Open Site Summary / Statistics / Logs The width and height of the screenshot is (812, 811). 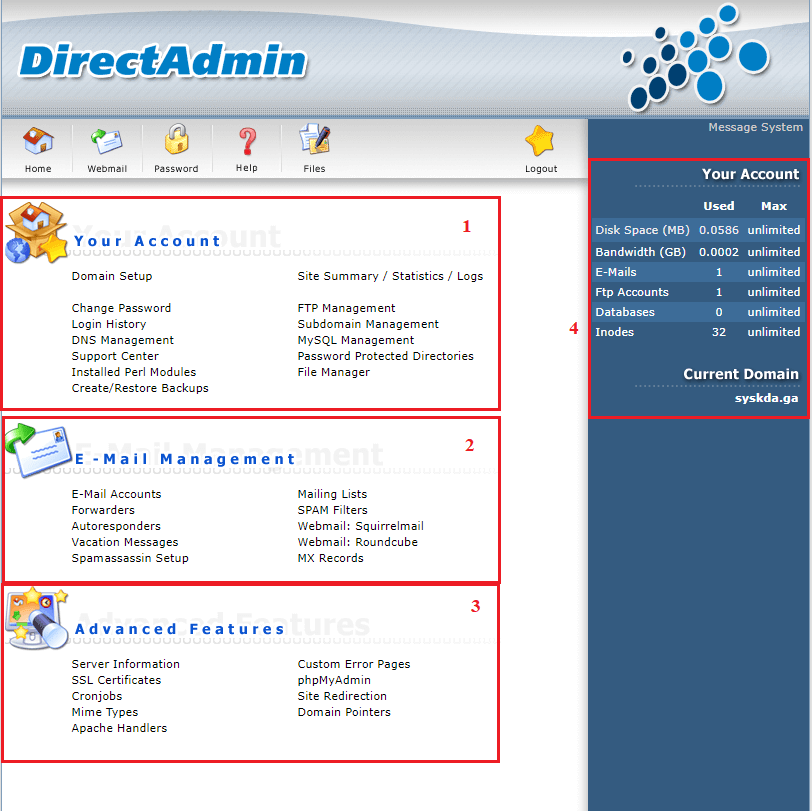click(390, 276)
